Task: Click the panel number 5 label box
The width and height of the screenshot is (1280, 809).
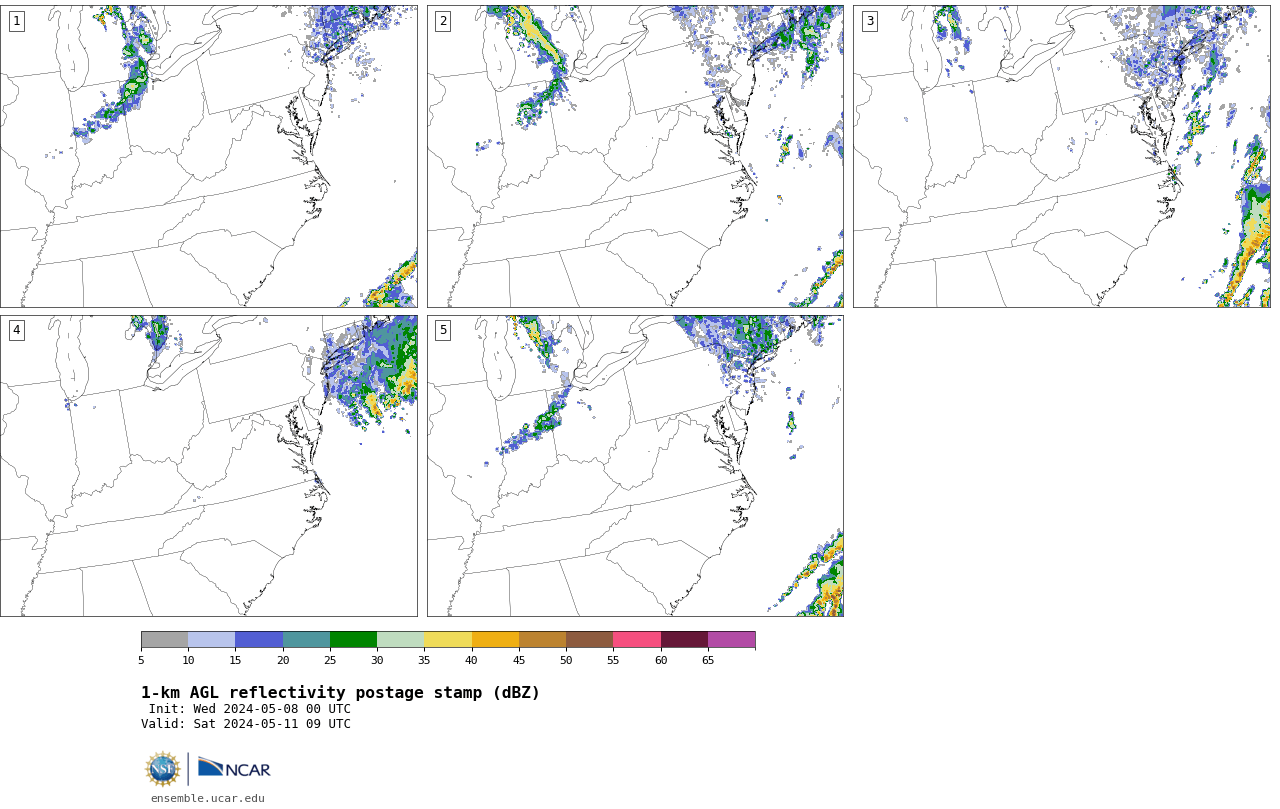Action: coord(443,330)
